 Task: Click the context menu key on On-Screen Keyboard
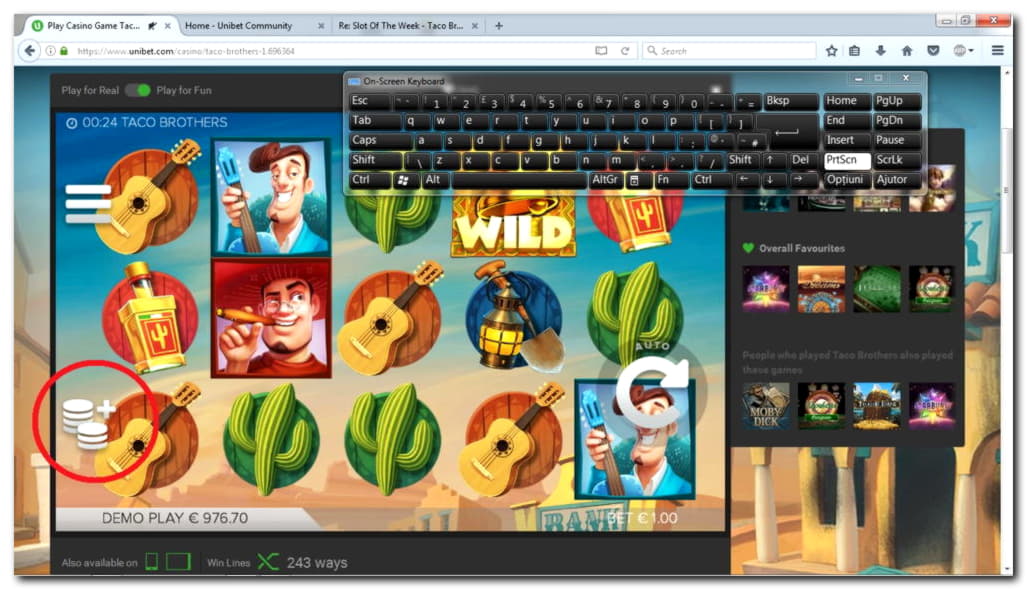click(x=637, y=179)
